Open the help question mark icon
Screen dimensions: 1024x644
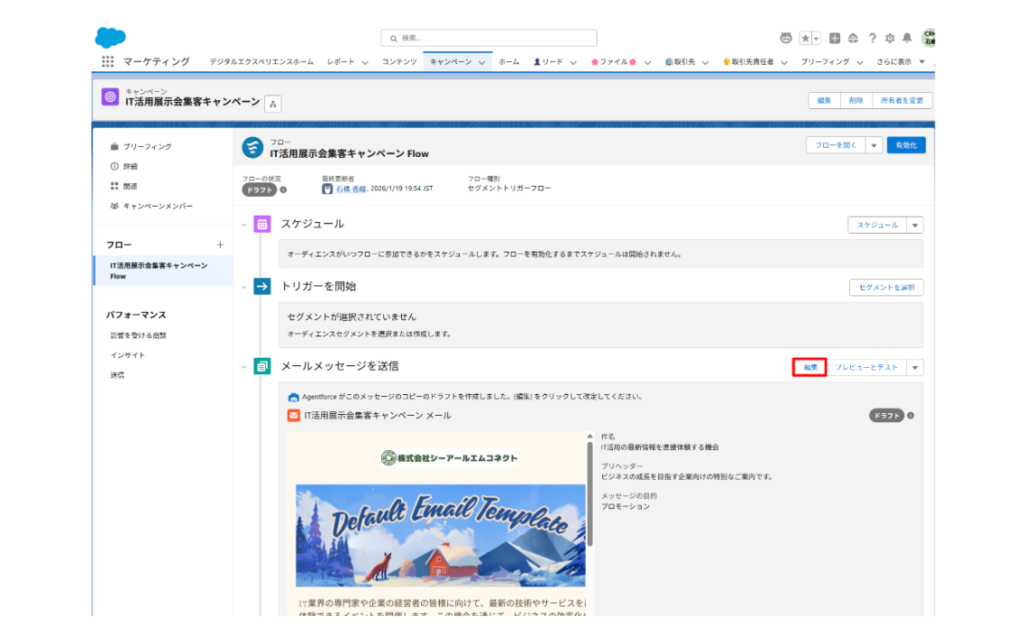coord(872,38)
